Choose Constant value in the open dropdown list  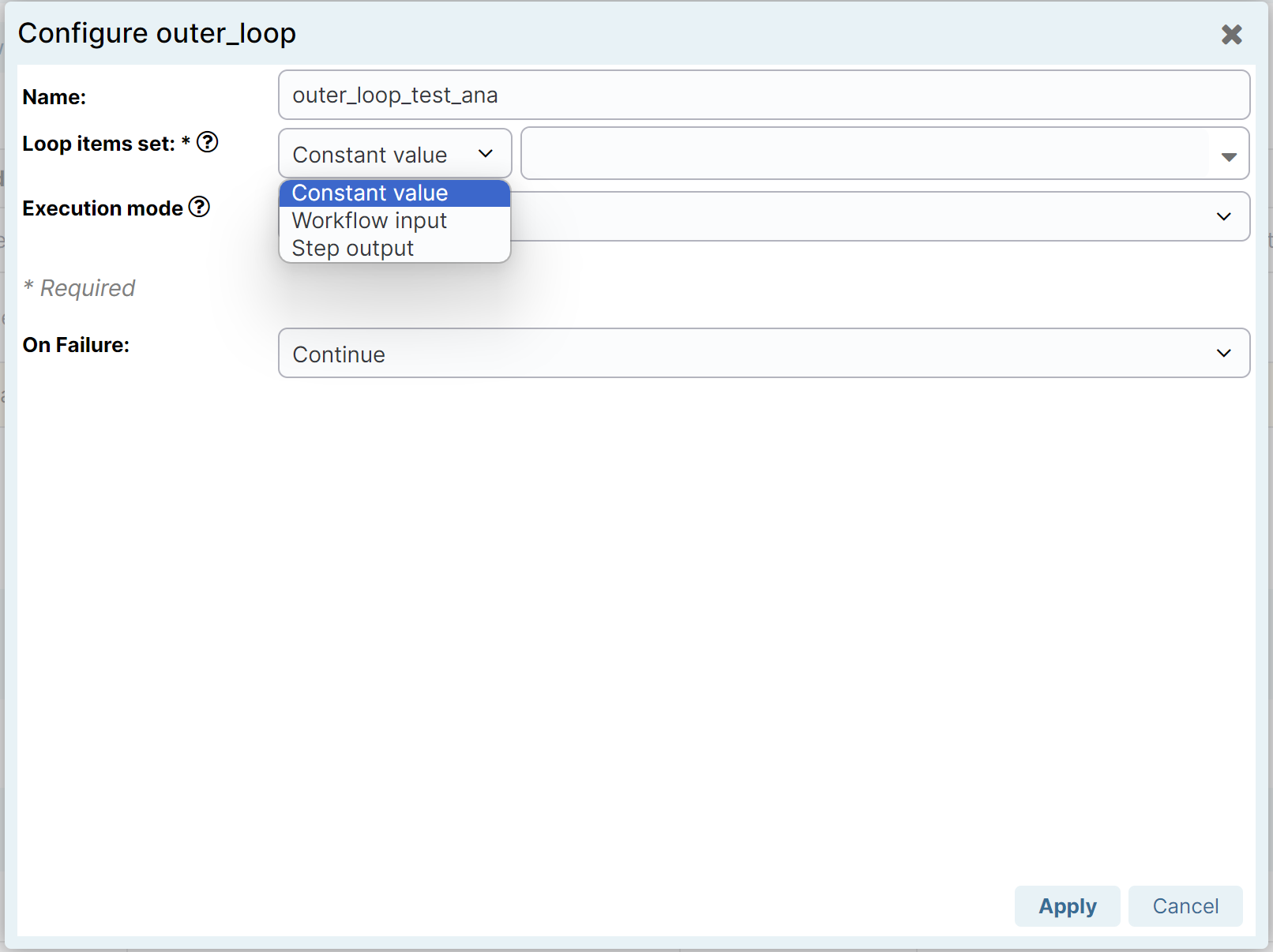click(370, 192)
